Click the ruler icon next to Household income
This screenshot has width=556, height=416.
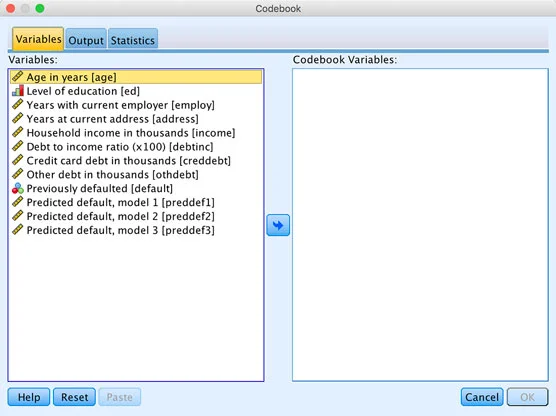tap(17, 132)
